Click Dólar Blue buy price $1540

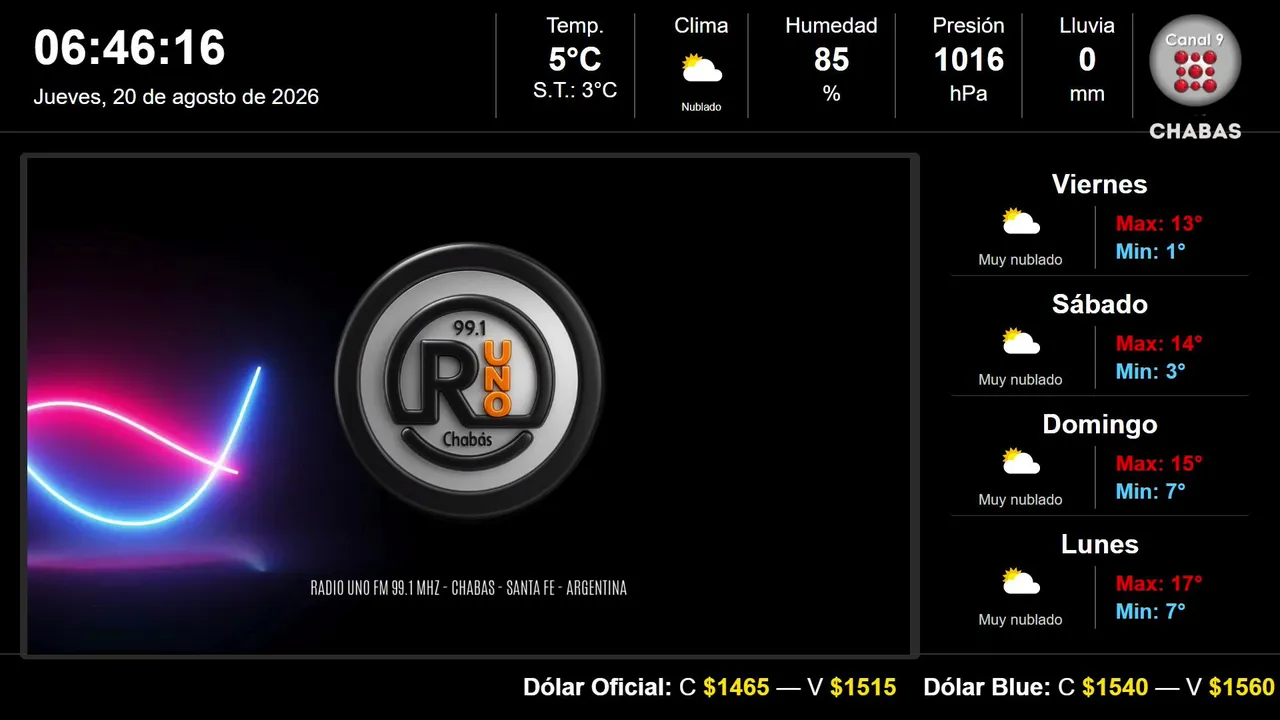click(x=1115, y=687)
